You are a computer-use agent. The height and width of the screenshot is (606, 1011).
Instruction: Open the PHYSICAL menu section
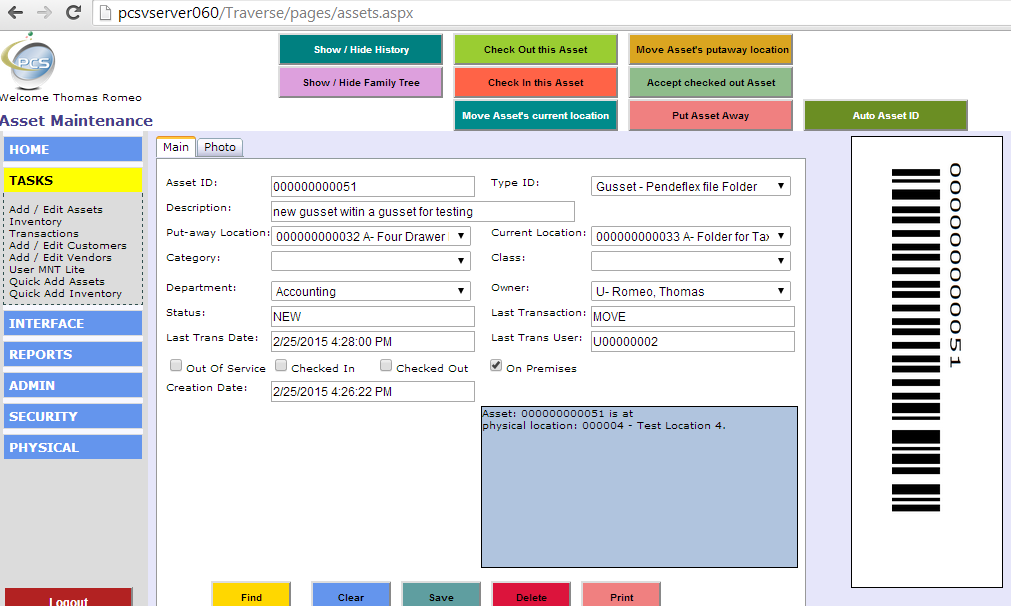point(73,447)
